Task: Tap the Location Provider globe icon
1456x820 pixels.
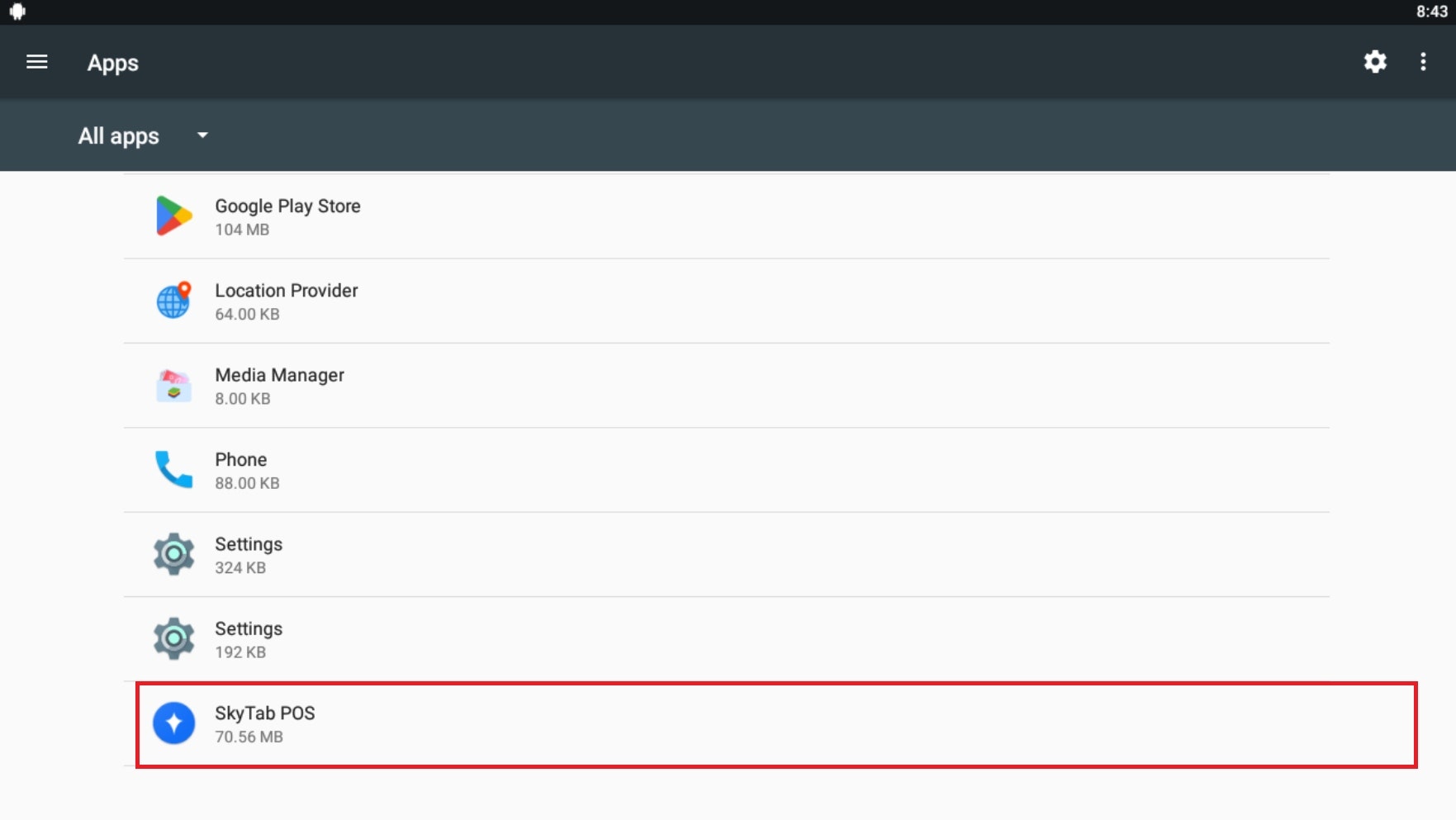Action: coord(173,301)
